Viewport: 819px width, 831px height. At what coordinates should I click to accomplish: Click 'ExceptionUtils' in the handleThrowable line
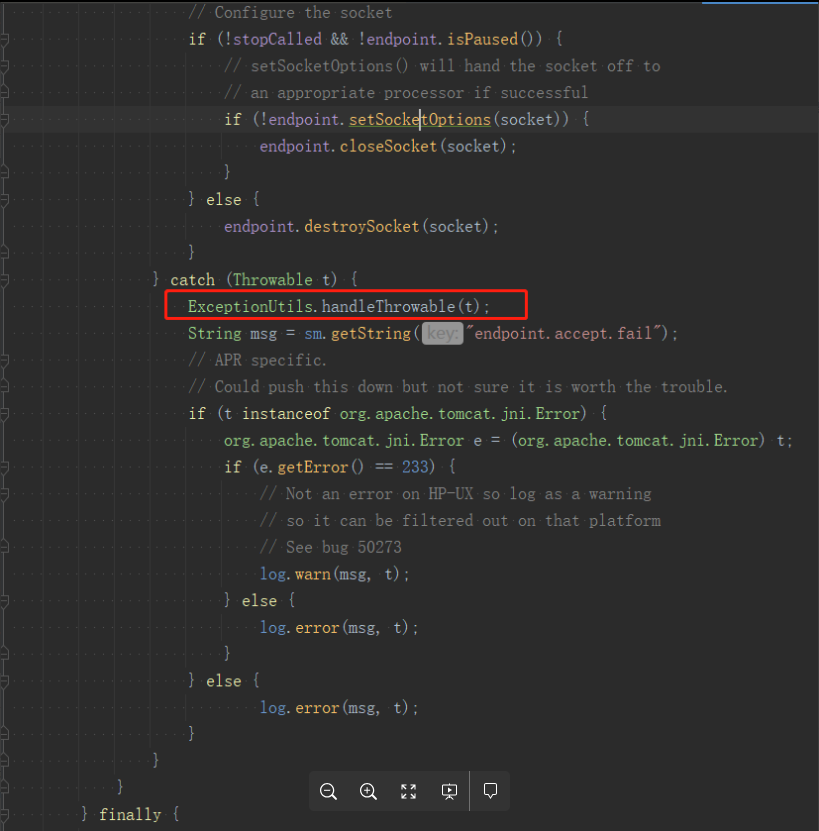coord(250,306)
